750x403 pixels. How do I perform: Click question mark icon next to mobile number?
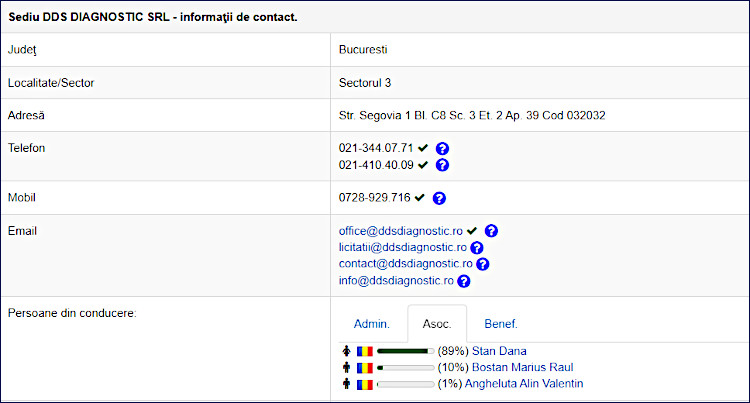click(439, 198)
